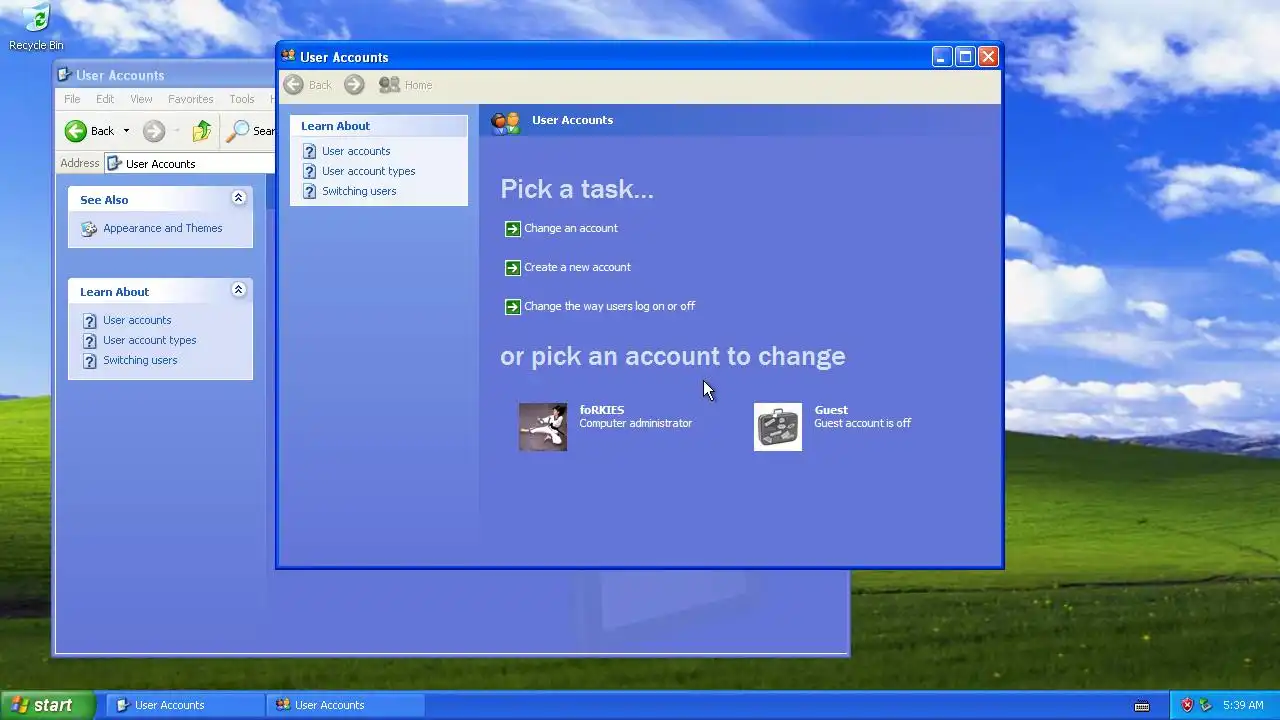Switch to second User Accounts taskbar button

coord(345,705)
